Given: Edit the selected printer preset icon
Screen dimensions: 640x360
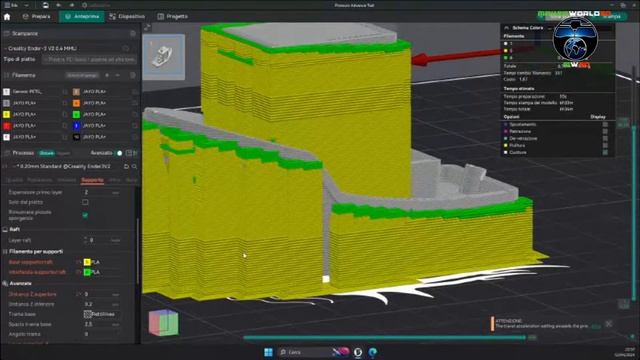Looking at the screenshot, I should click(x=127, y=48).
